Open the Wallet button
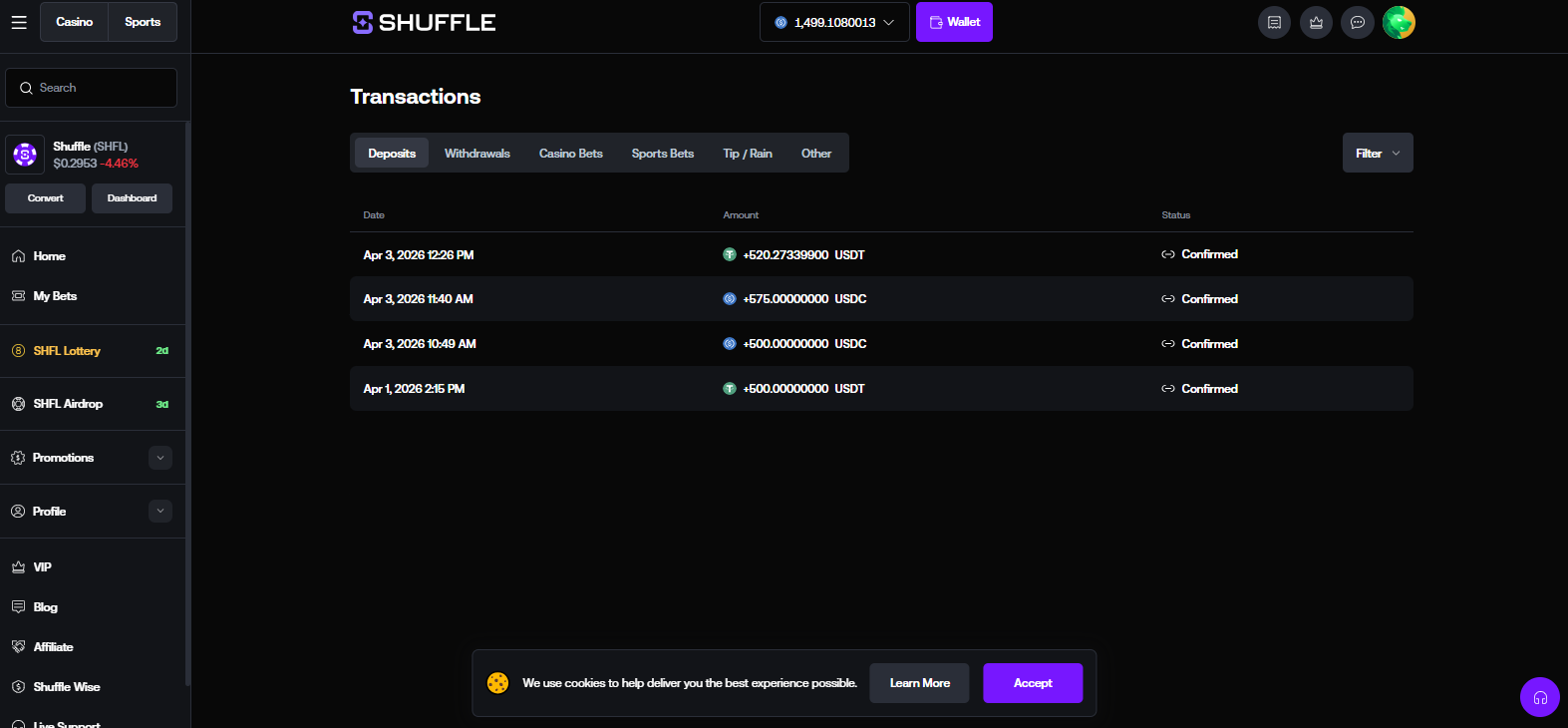Image resolution: width=1568 pixels, height=728 pixels. 954,22
